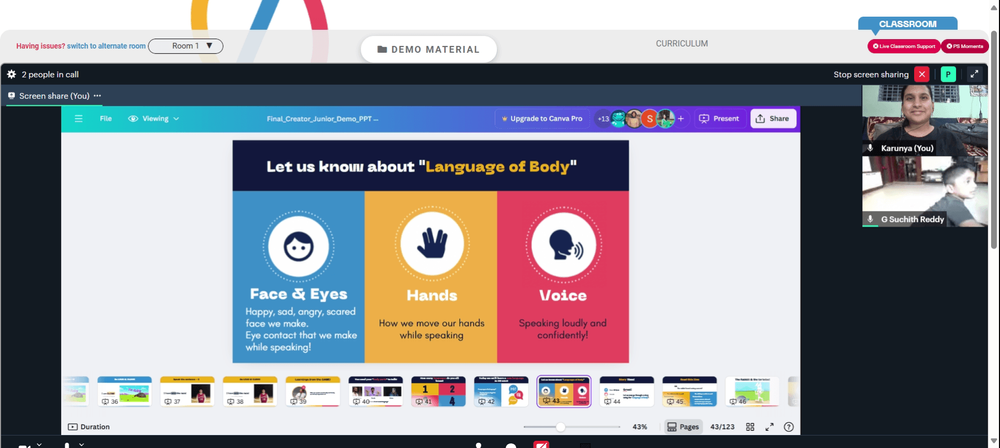The image size is (1000, 448).
Task: Click the Karunya (You) video tile
Action: pos(925,120)
